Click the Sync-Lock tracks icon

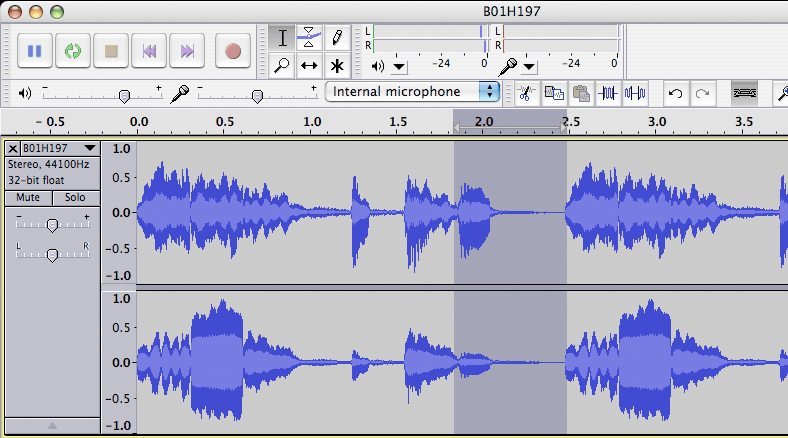pyautogui.click(x=745, y=93)
